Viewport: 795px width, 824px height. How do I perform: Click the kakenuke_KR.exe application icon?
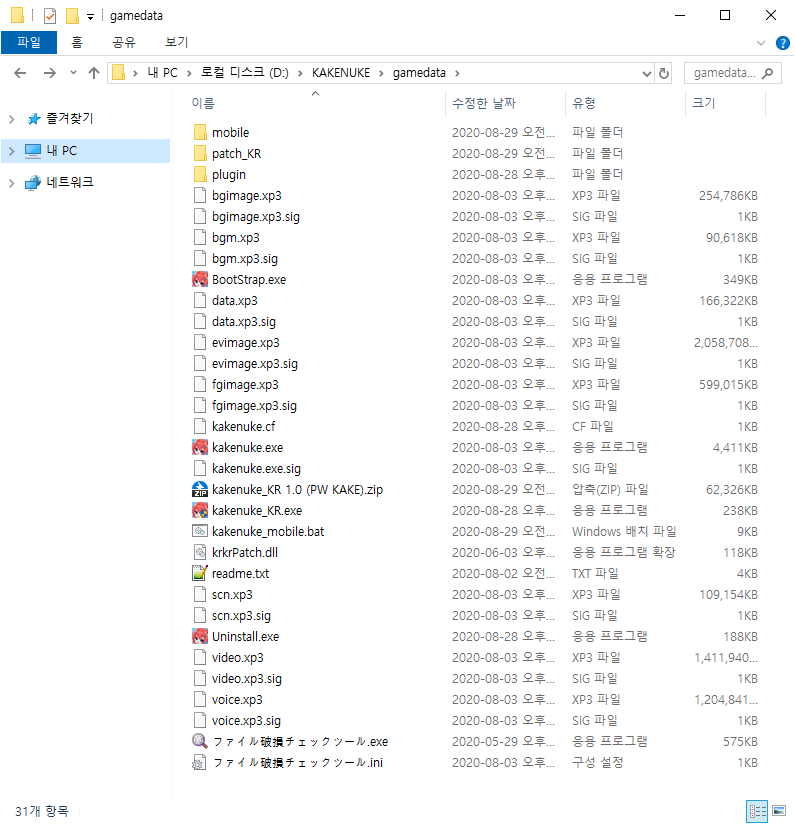(200, 510)
